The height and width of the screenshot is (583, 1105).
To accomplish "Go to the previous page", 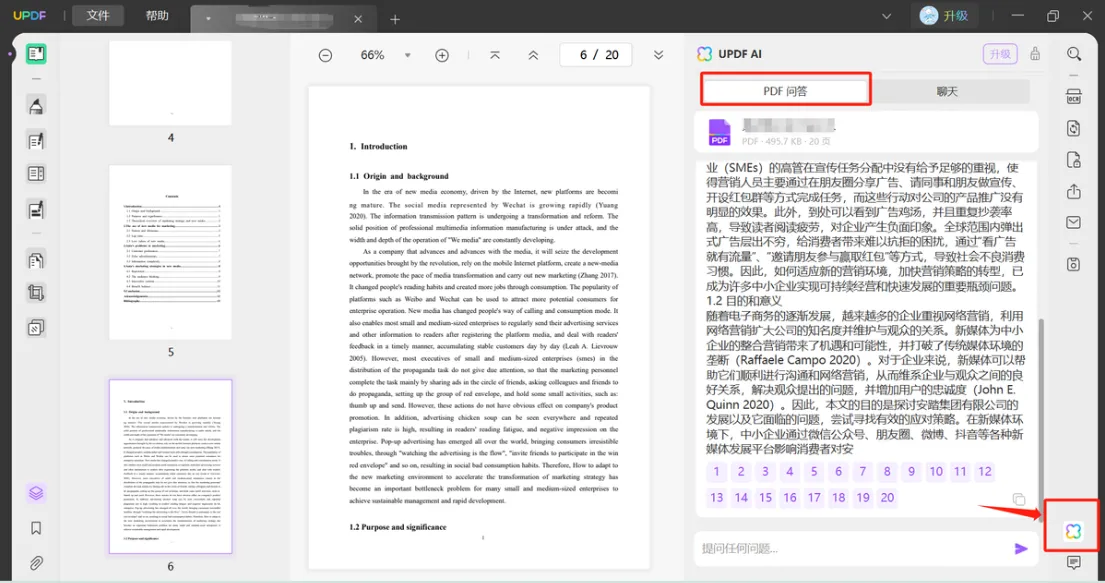I will click(x=533, y=55).
